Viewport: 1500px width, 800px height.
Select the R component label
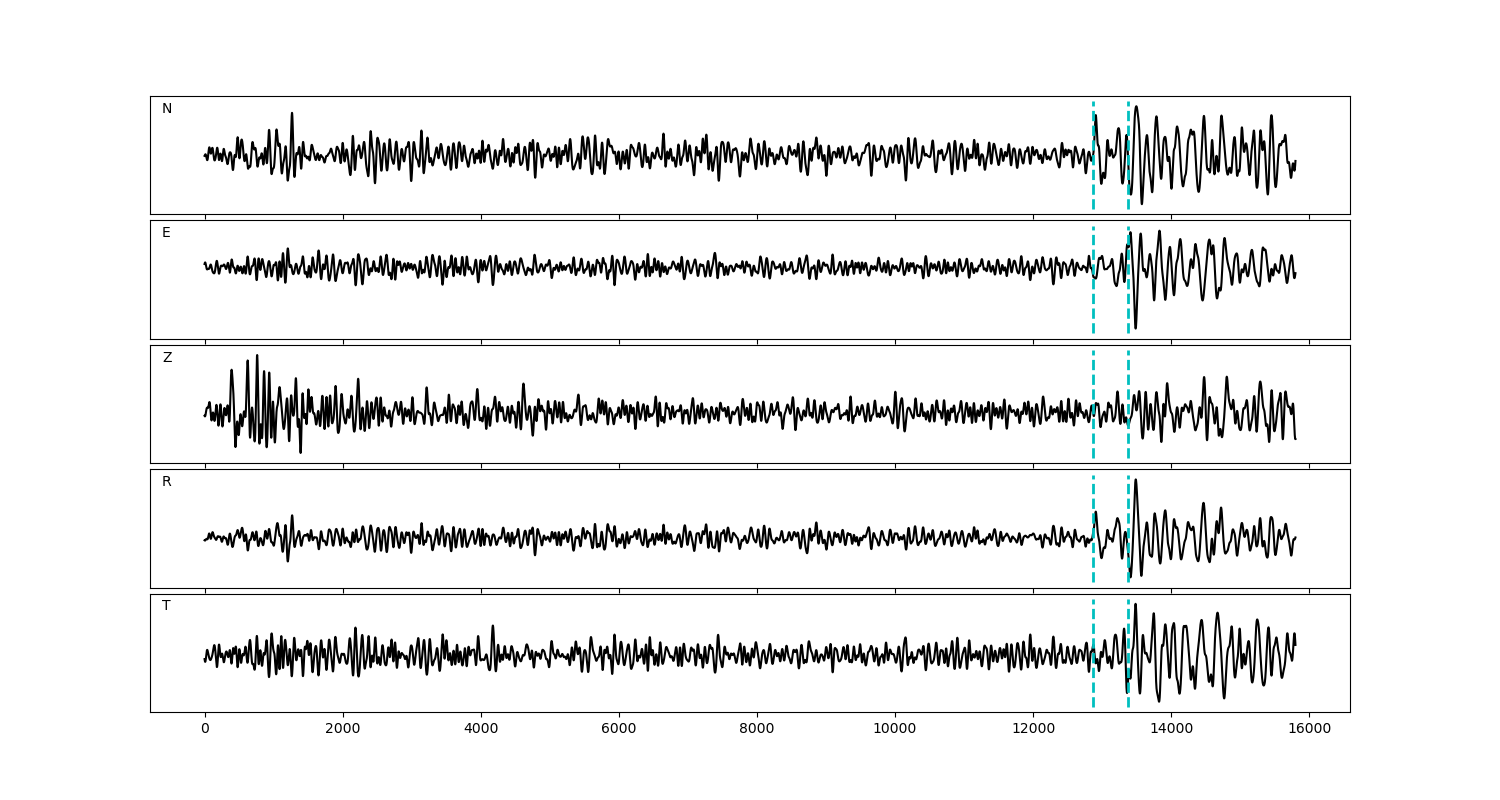point(167,482)
